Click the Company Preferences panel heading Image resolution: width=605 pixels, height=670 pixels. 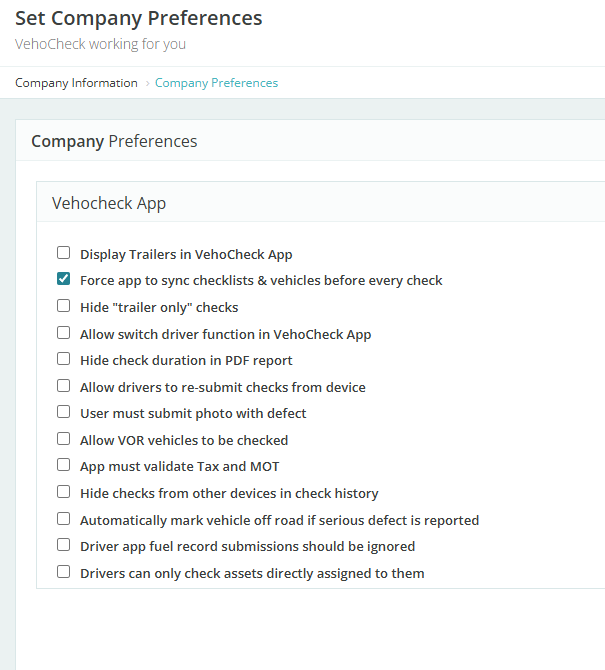pyautogui.click(x=114, y=141)
